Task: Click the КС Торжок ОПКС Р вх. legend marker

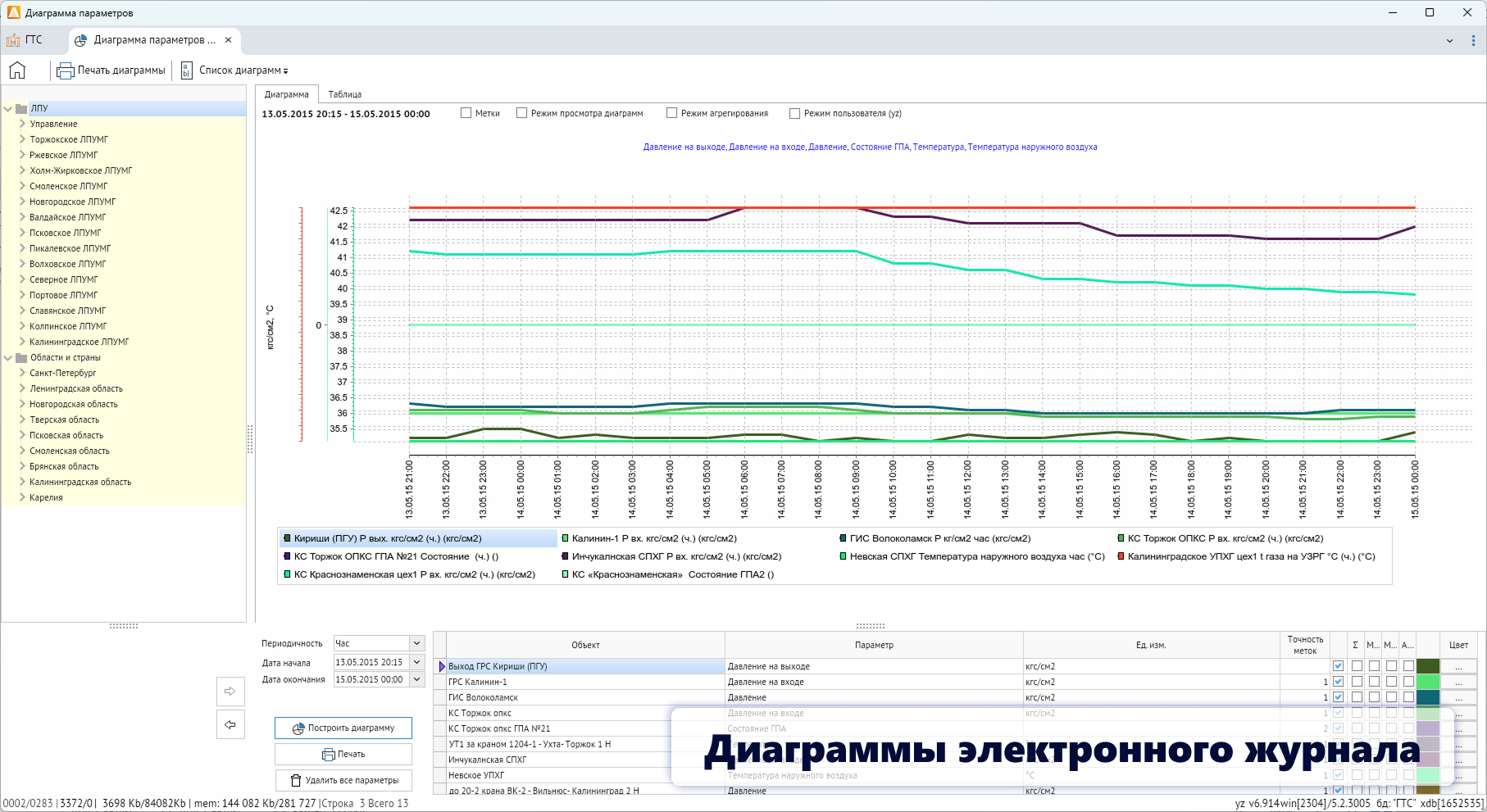Action: point(1121,538)
